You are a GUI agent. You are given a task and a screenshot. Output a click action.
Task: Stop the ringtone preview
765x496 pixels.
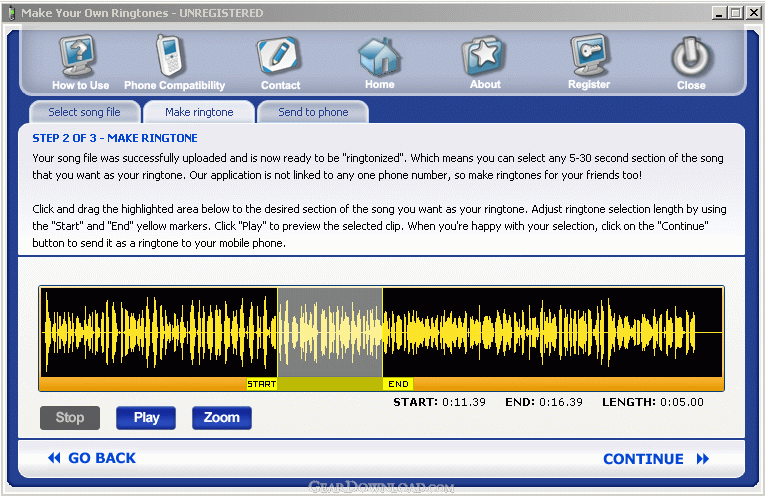(x=70, y=418)
